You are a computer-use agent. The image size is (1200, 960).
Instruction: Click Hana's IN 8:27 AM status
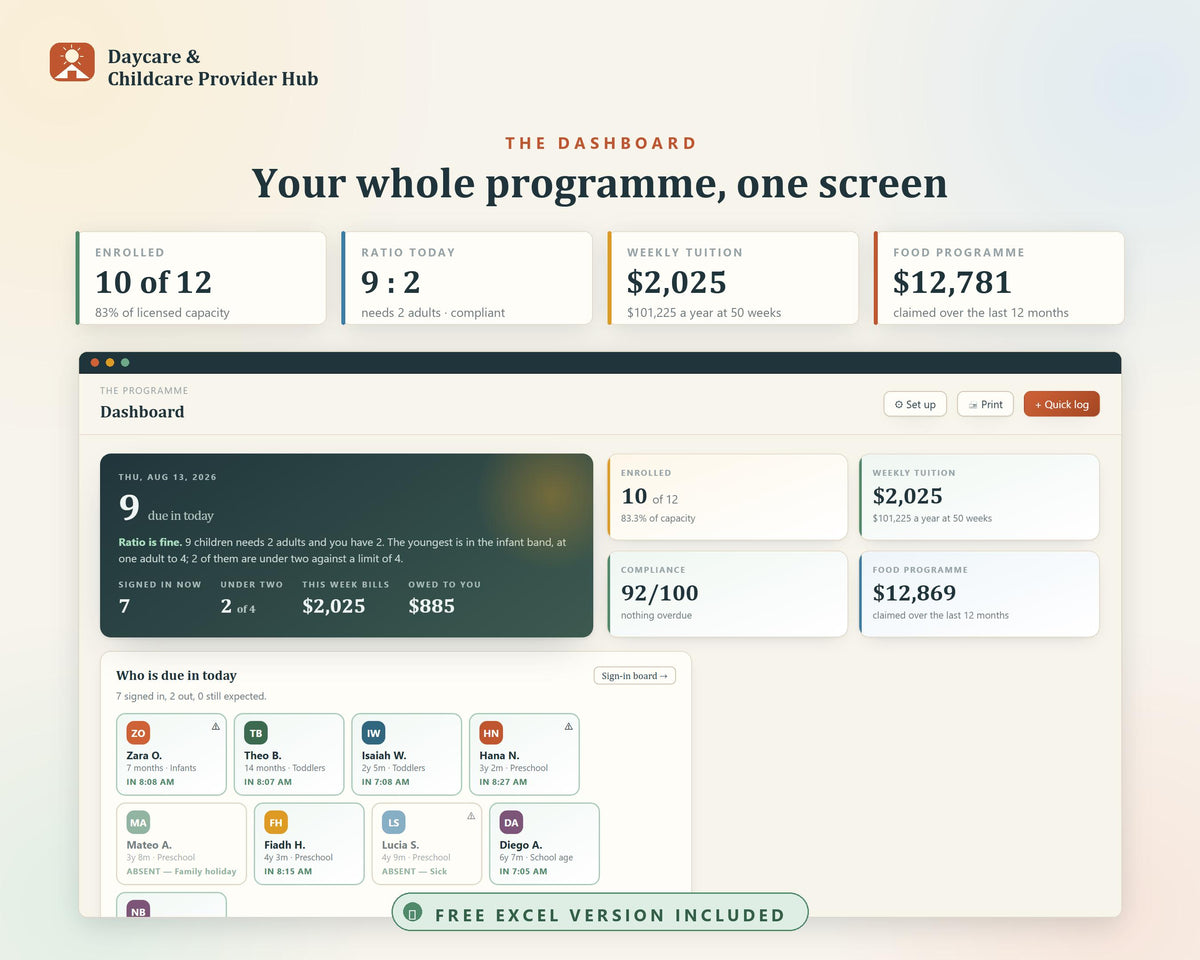tap(503, 782)
